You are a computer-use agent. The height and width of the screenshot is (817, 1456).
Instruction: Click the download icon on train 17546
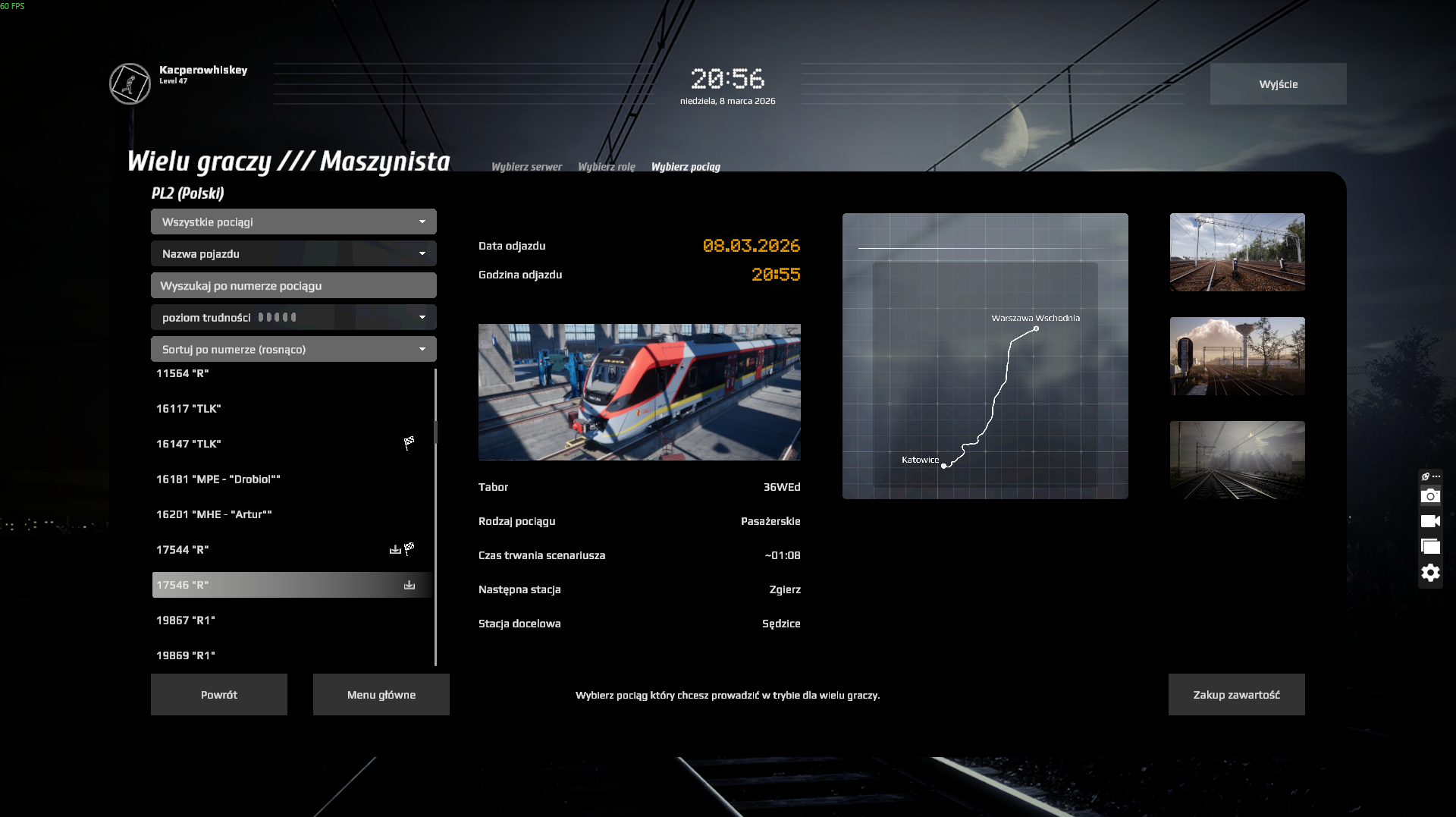pyautogui.click(x=409, y=585)
